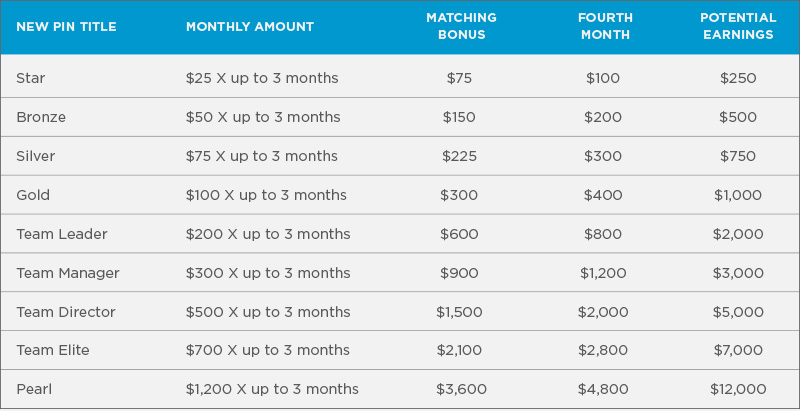Click the $4,800 fourth month value
Screen dimensions: 800x411
603,390
